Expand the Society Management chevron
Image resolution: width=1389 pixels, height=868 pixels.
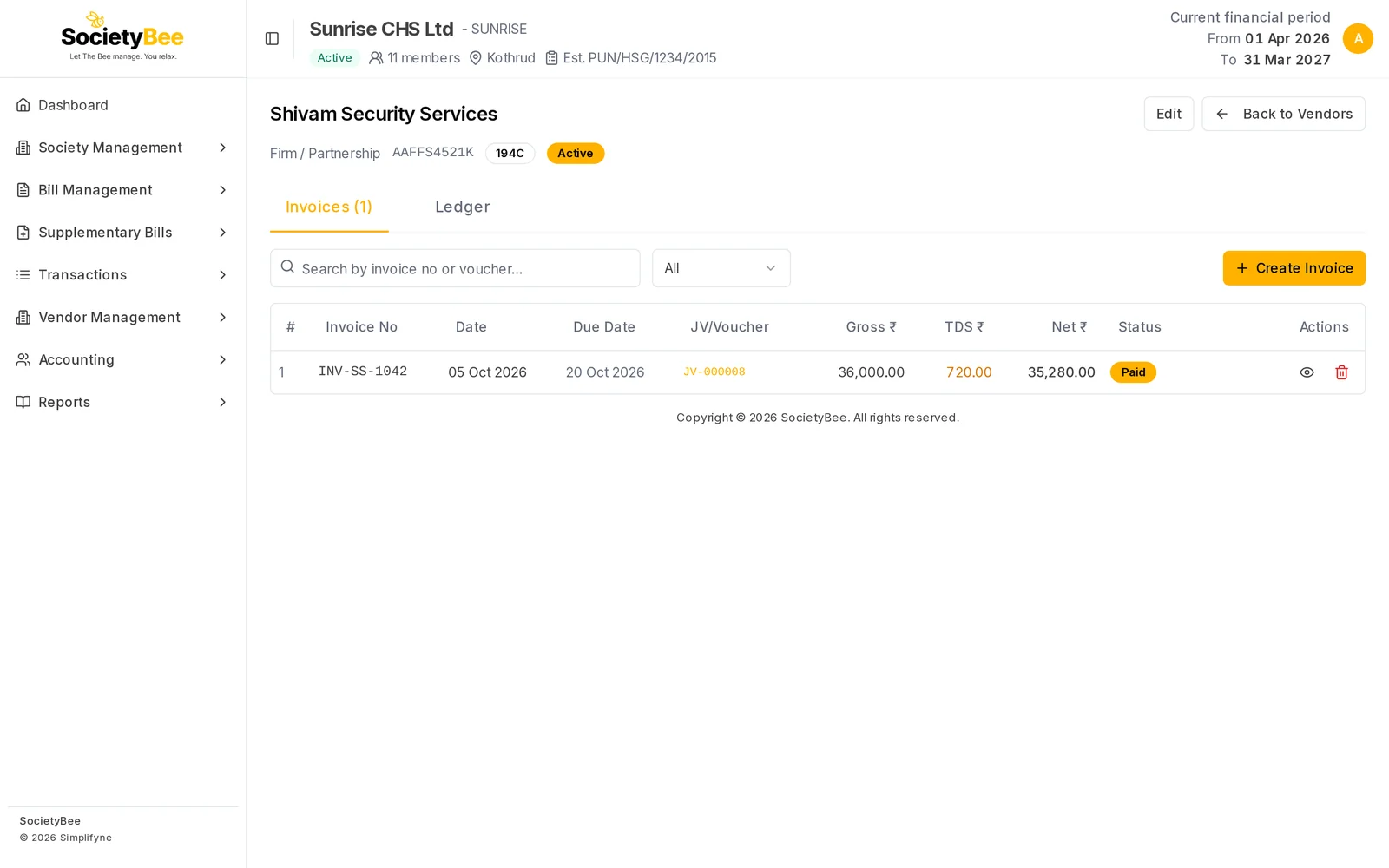click(223, 148)
